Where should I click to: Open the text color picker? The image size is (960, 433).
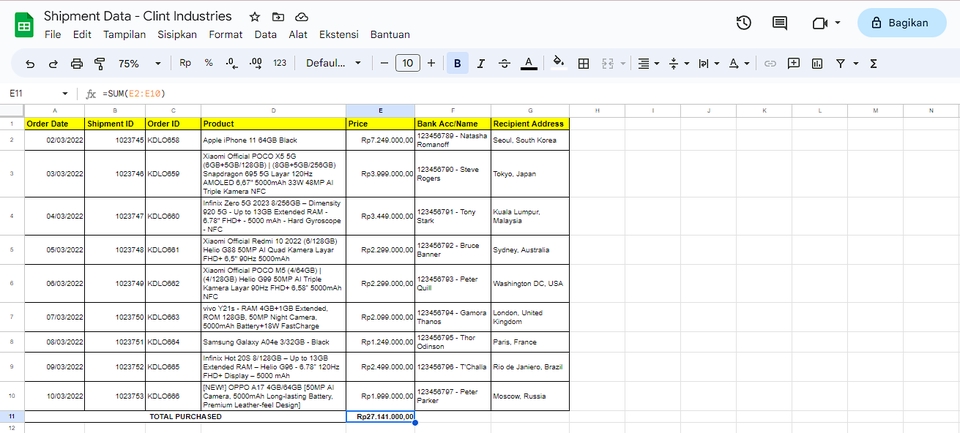[x=529, y=63]
